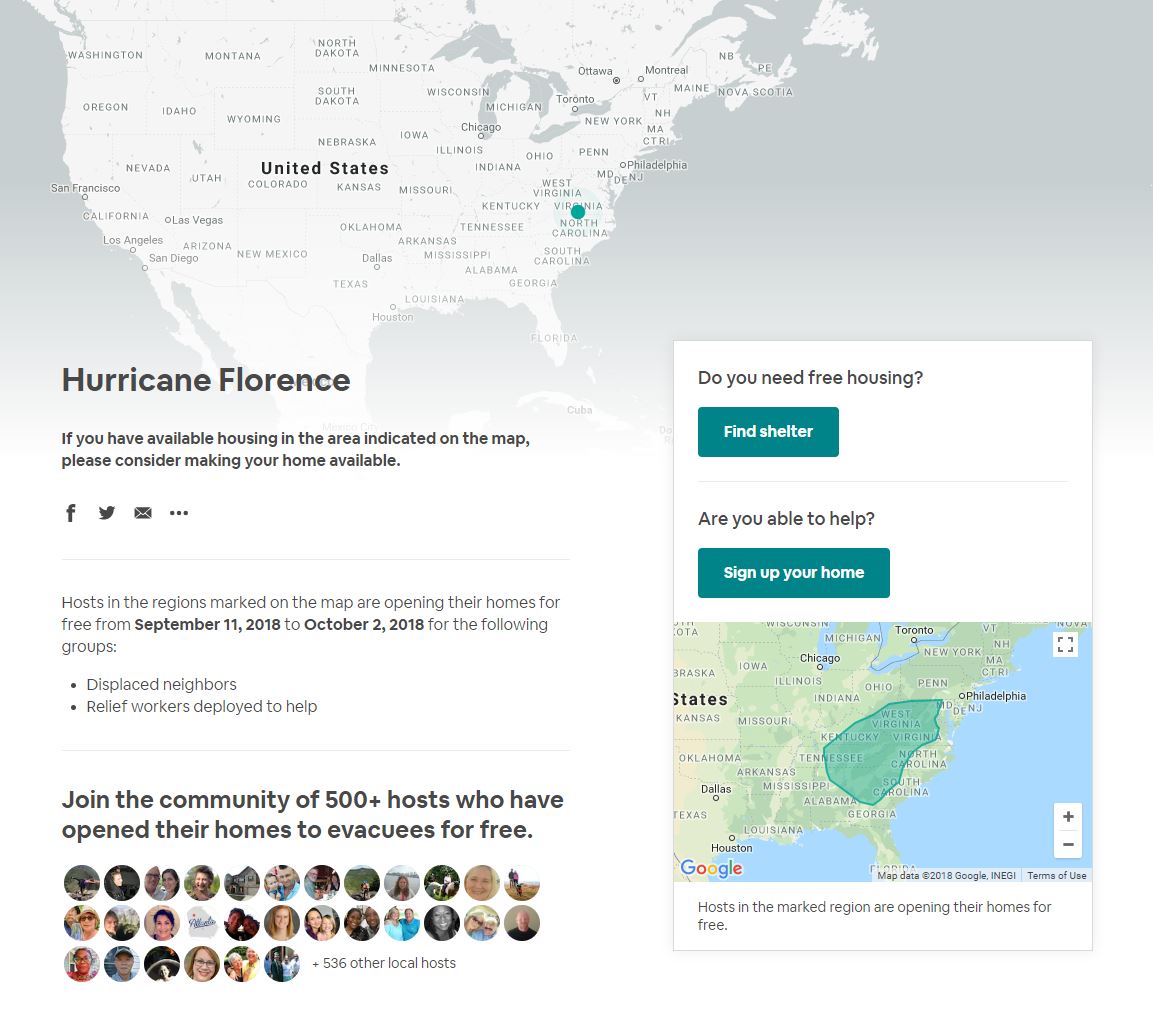Share page via Twitter bird icon
The width and height of the screenshot is (1153, 1027).
[107, 512]
